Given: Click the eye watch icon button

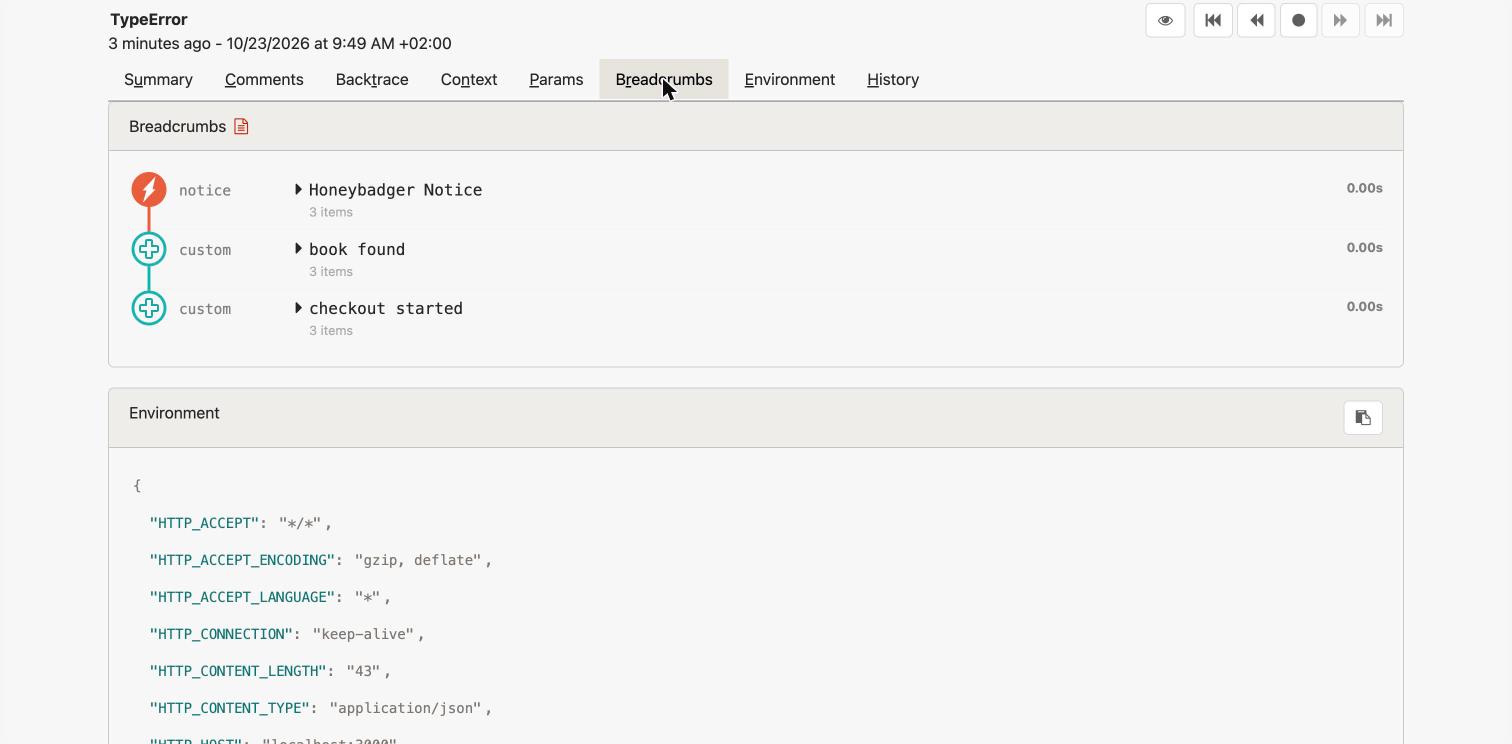Looking at the screenshot, I should 1165,20.
